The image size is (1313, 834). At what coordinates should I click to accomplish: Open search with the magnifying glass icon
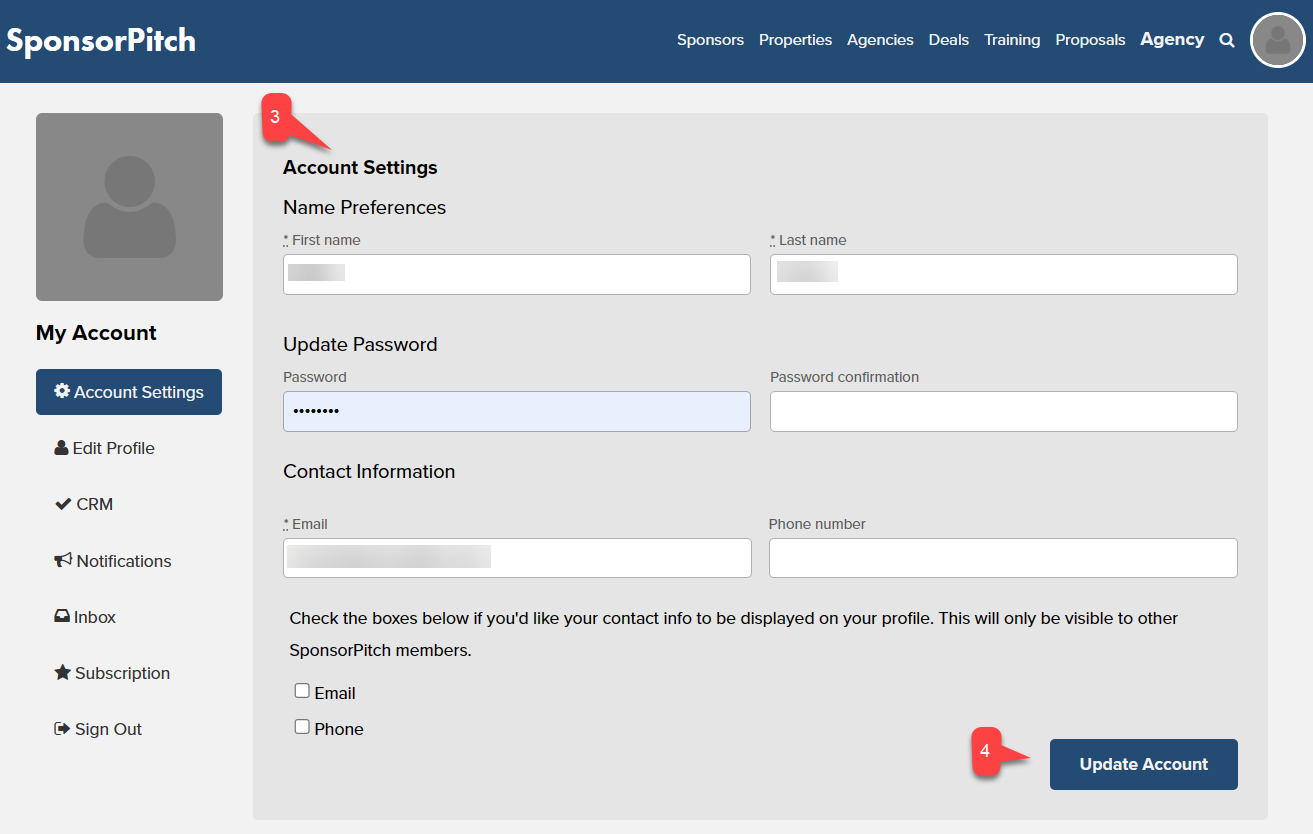click(x=1226, y=40)
